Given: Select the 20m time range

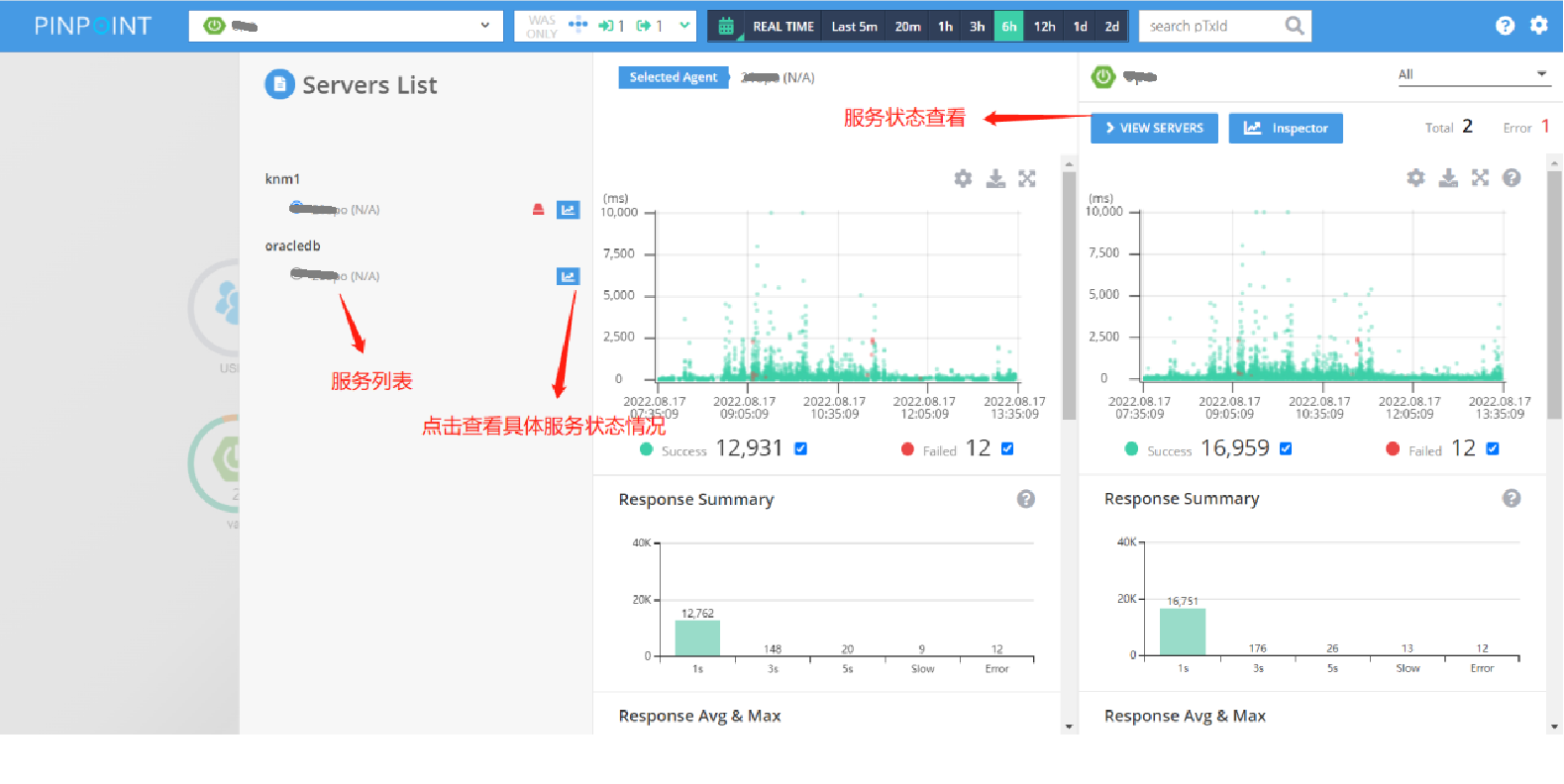Looking at the screenshot, I should pos(908,27).
